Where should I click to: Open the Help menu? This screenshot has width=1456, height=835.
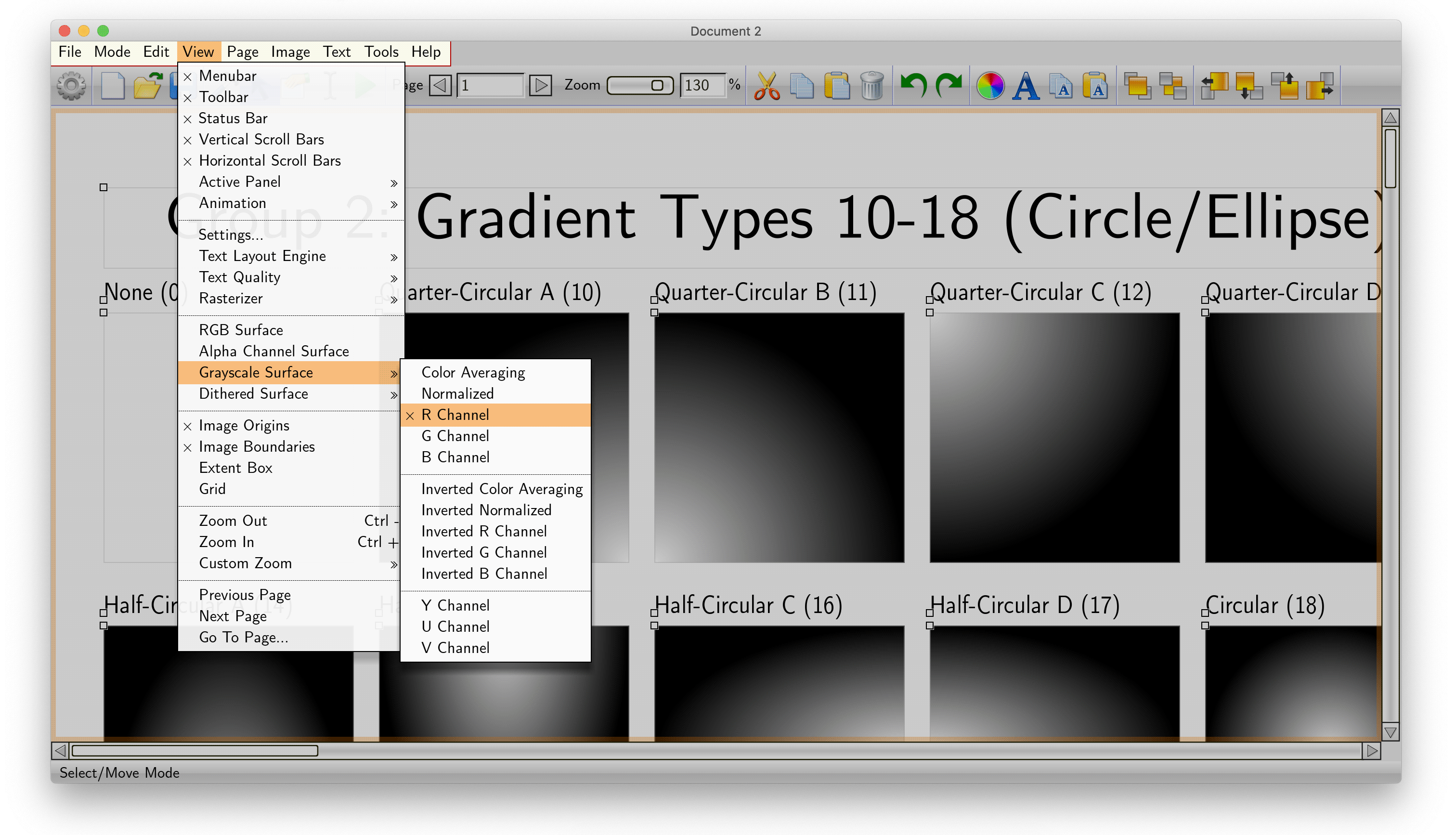tap(426, 52)
